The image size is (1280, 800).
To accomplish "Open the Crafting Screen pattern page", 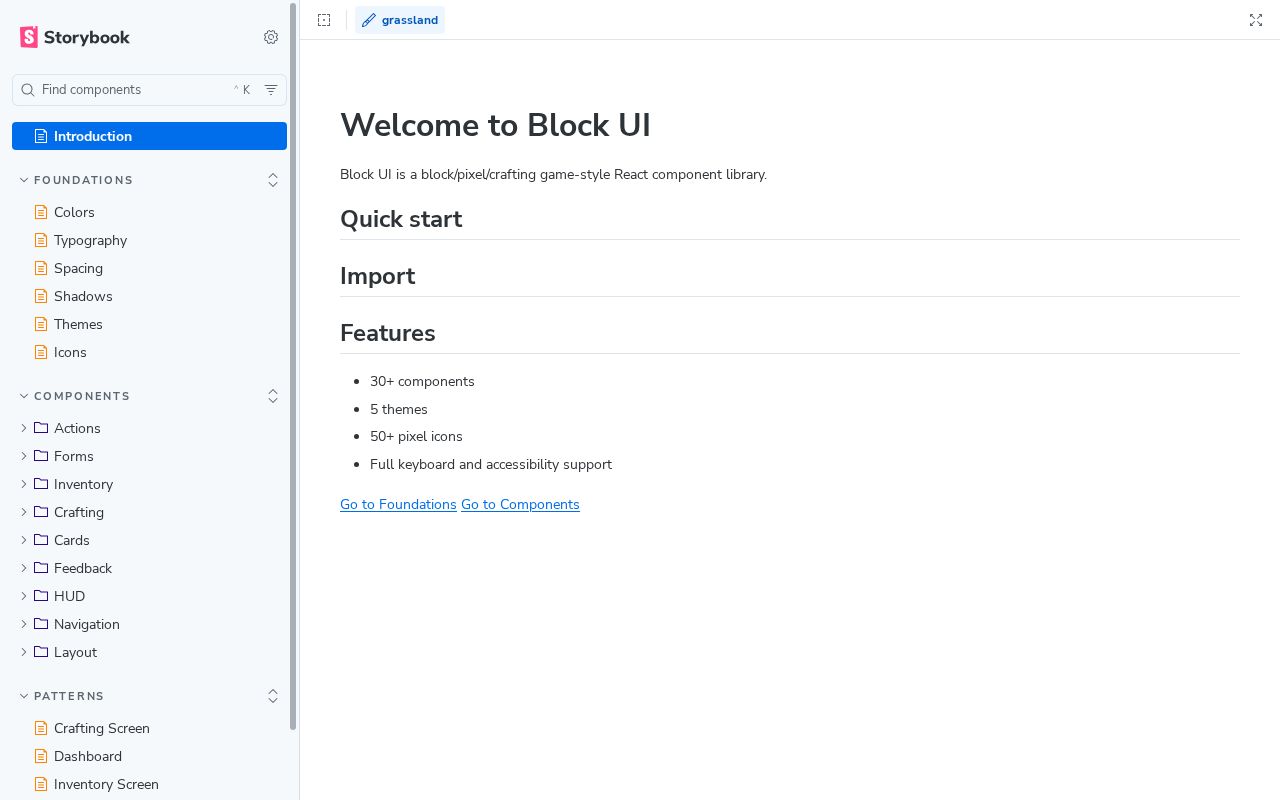I will pos(149,728).
